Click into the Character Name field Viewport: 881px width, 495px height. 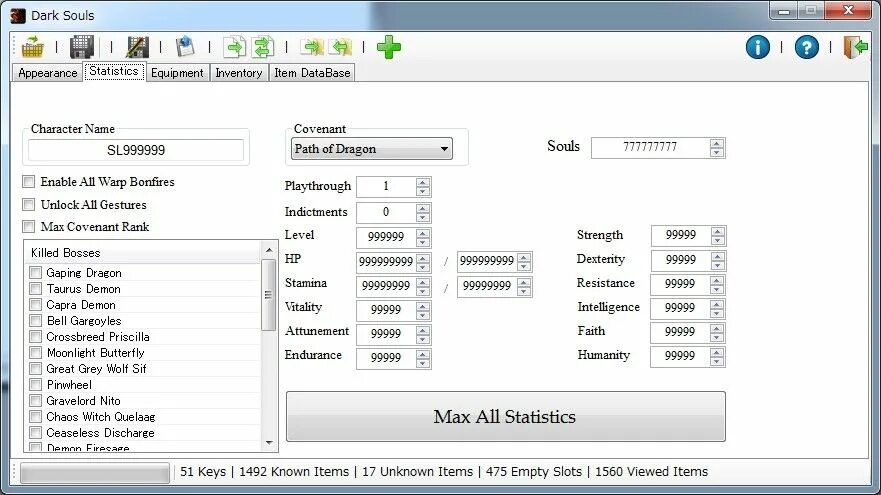(136, 150)
